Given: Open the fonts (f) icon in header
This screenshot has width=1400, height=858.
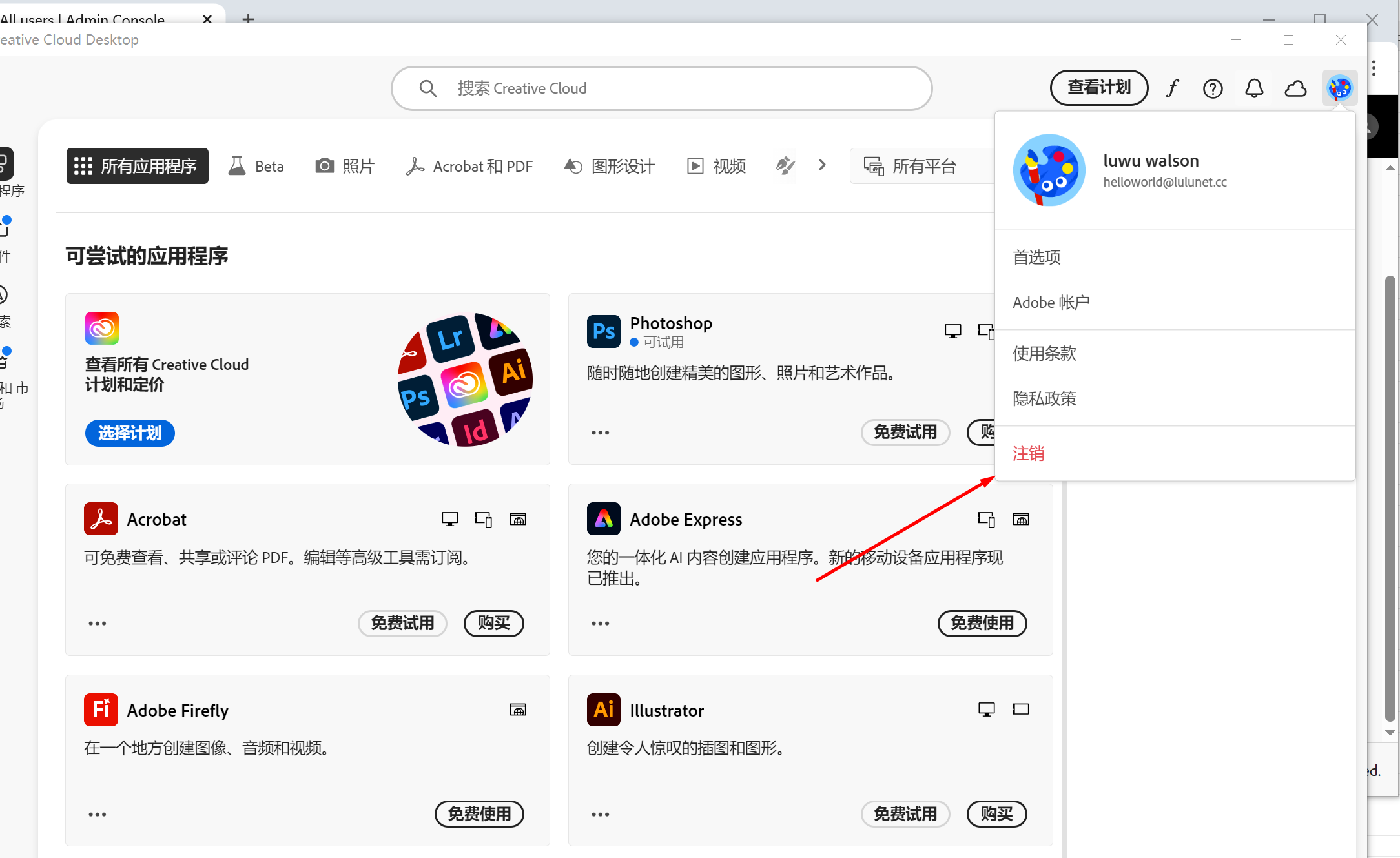Looking at the screenshot, I should coord(1173,88).
